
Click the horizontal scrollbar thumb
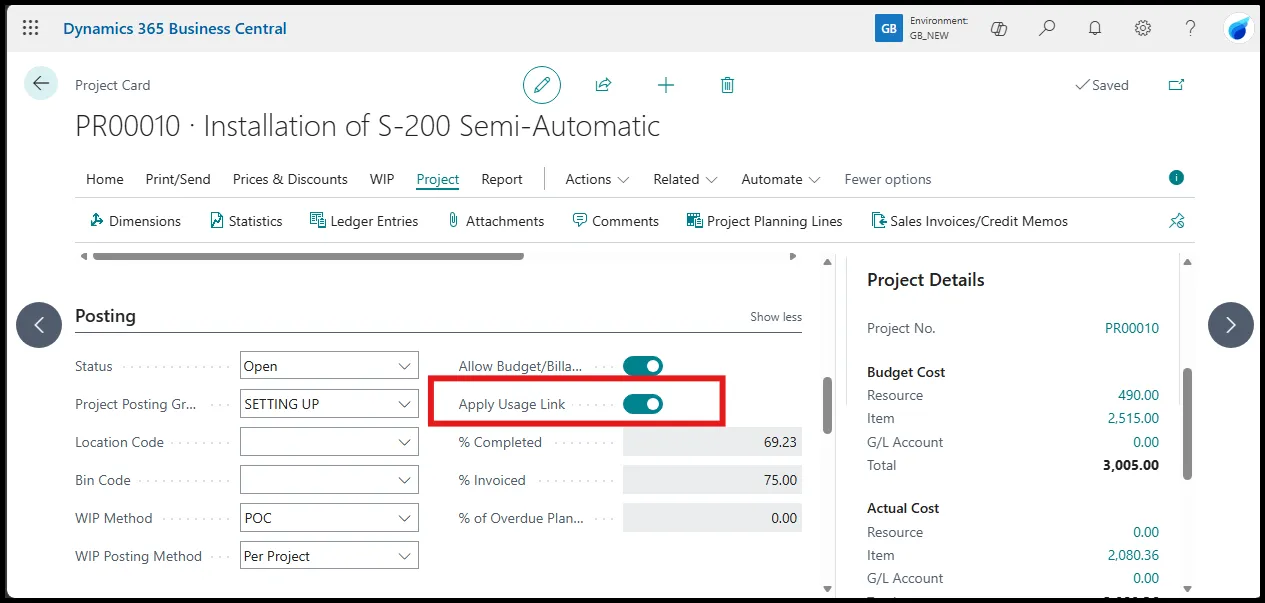(308, 256)
